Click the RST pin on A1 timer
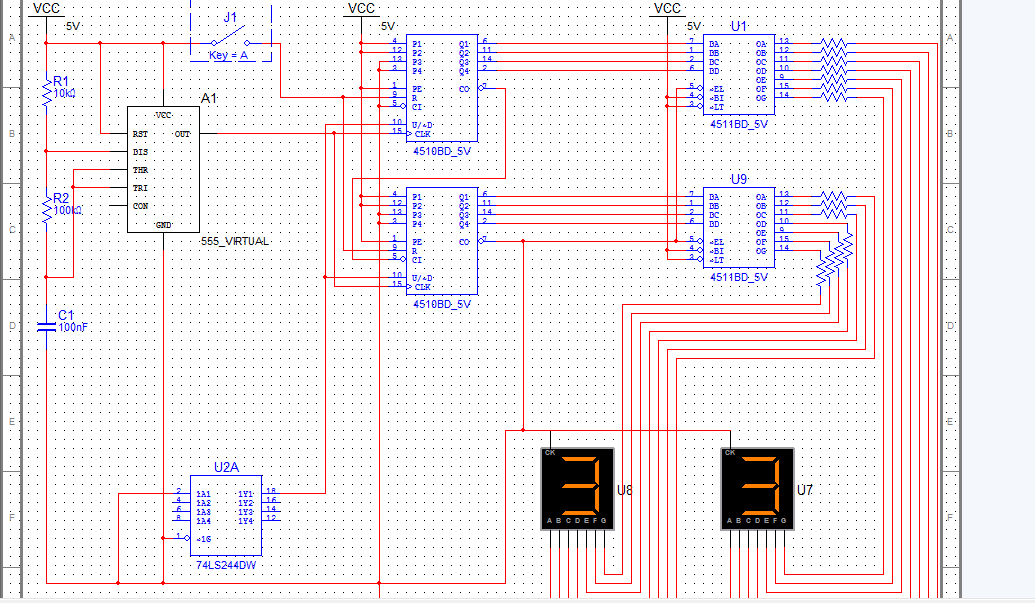 (140, 134)
